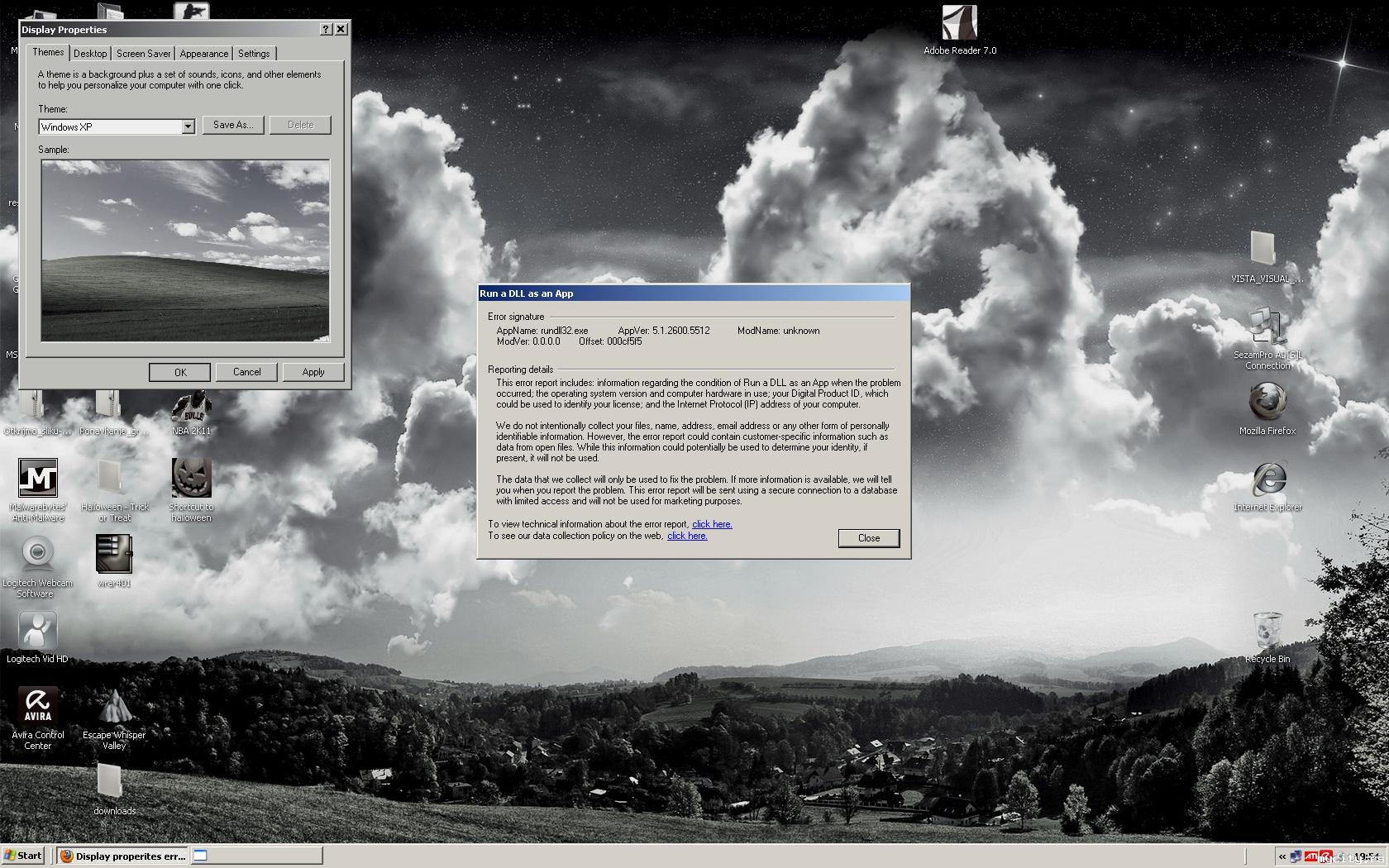Click the Run a DLL as an App title bar
The image size is (1389, 868).
point(694,293)
